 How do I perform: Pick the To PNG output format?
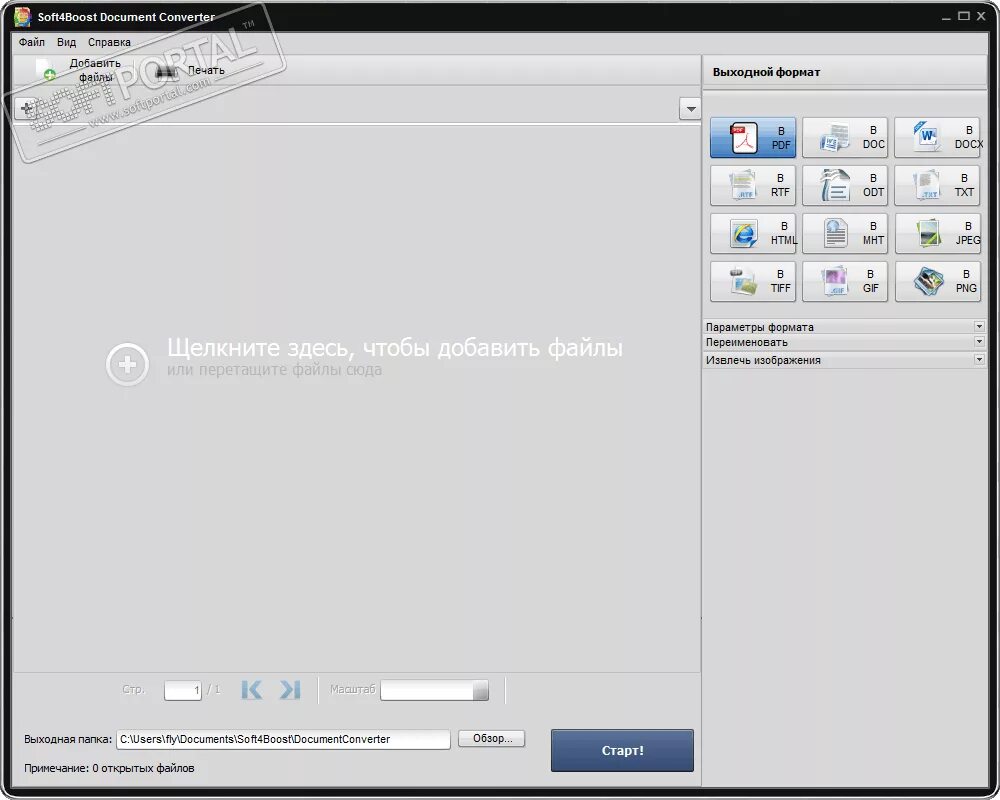pos(938,281)
